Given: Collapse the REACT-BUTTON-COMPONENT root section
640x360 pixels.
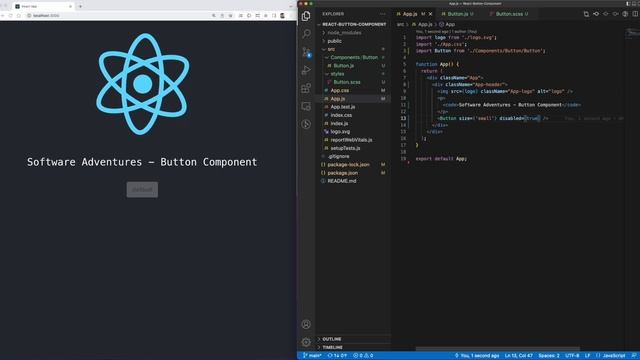Looking at the screenshot, I should pos(354,24).
